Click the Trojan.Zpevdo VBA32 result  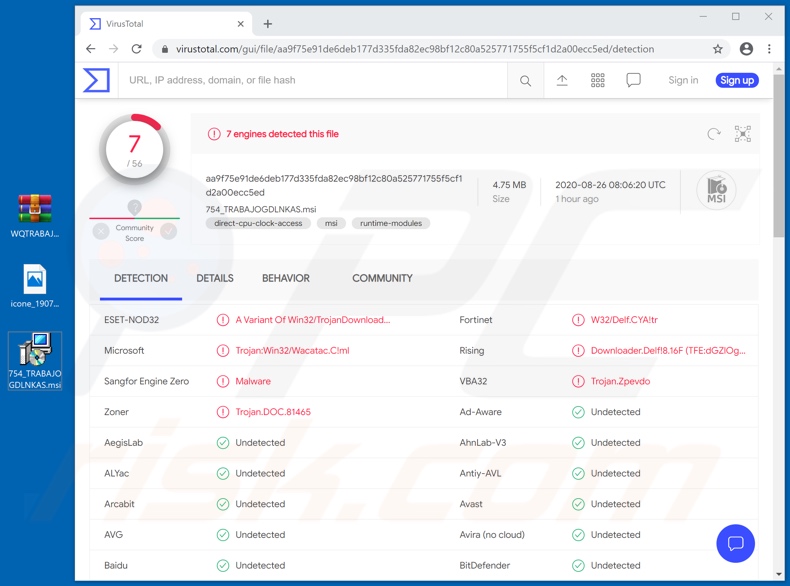tap(620, 381)
